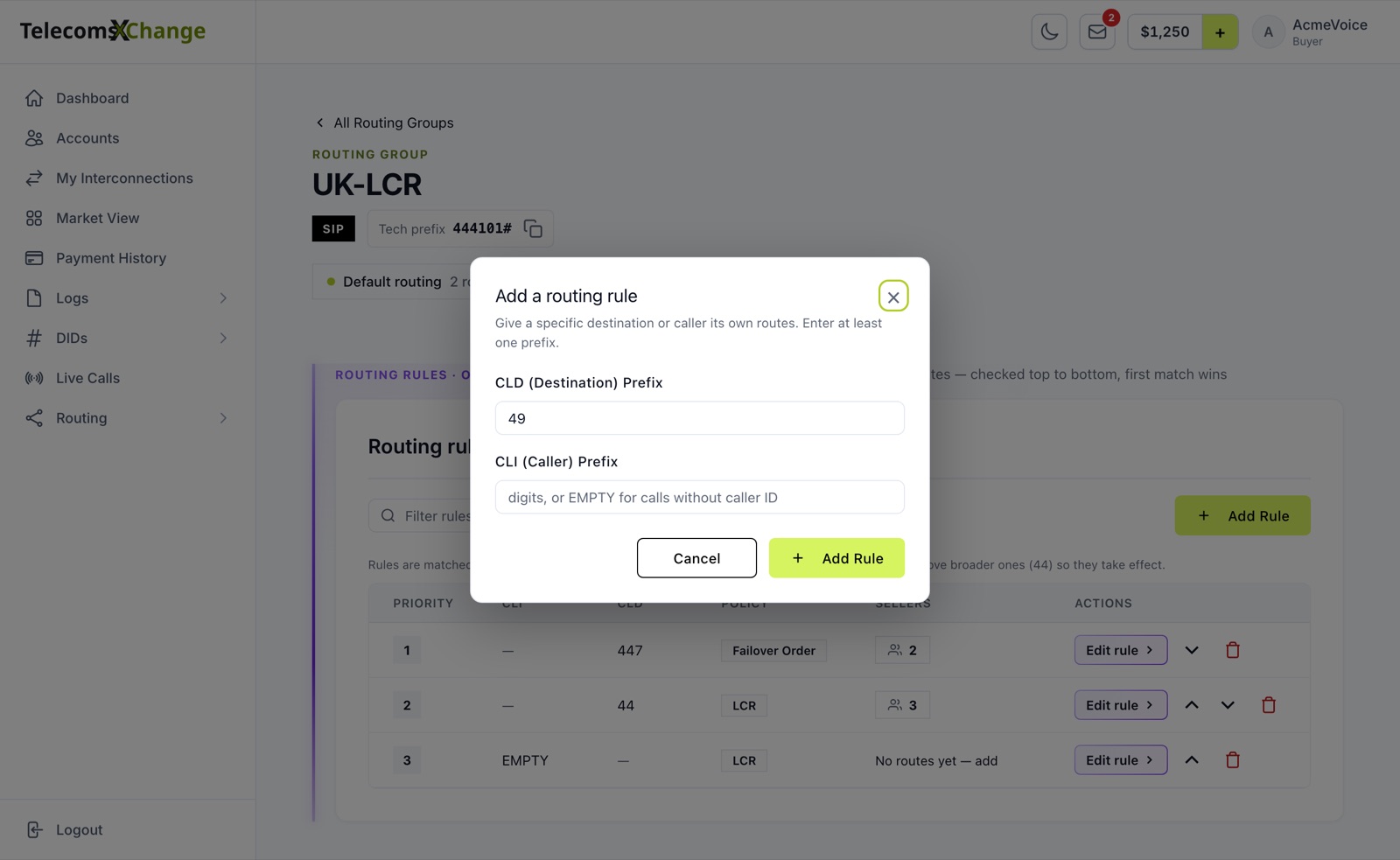Move EMPTY rule up

click(x=1192, y=760)
